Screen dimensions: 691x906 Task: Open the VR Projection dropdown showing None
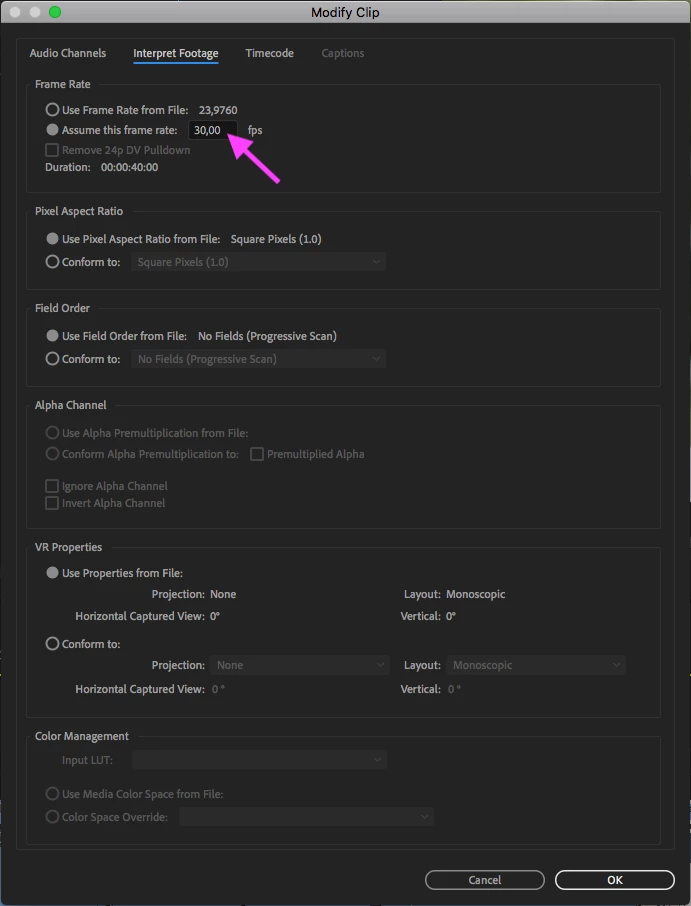(x=300, y=665)
